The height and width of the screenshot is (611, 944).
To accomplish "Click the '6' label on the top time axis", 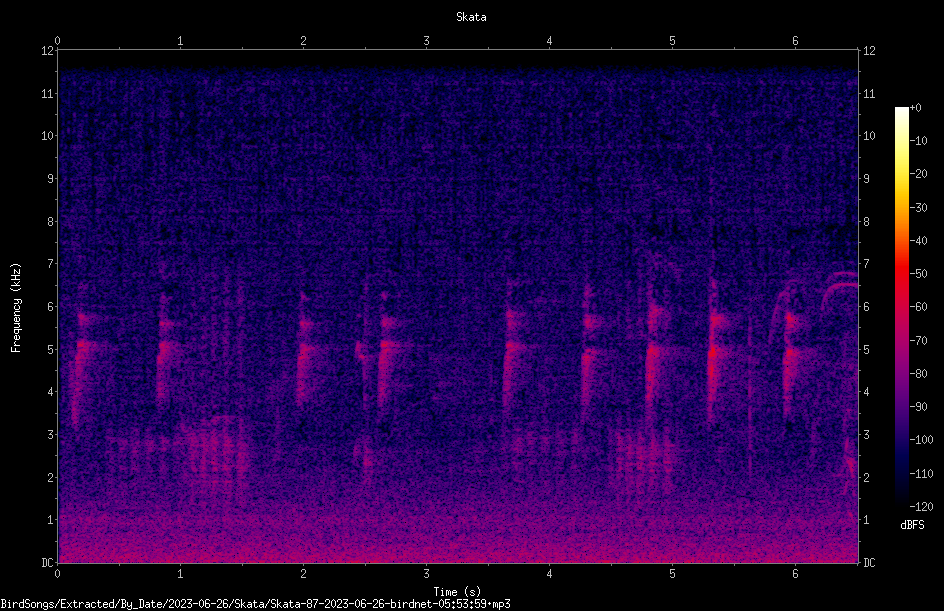I will pos(795,41).
